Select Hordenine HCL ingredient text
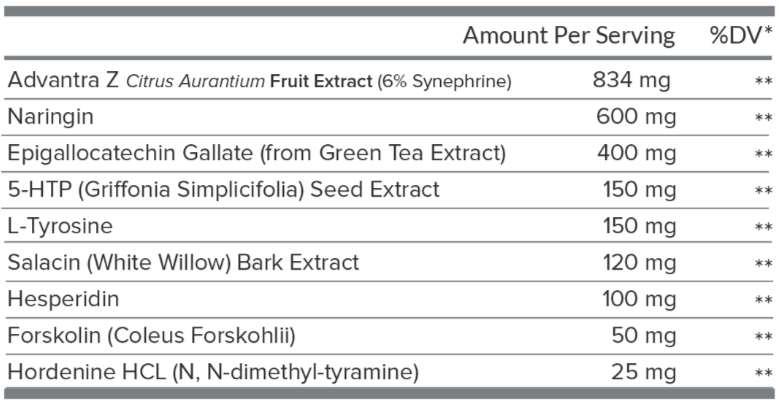This screenshot has height=404, width=780. point(213,373)
